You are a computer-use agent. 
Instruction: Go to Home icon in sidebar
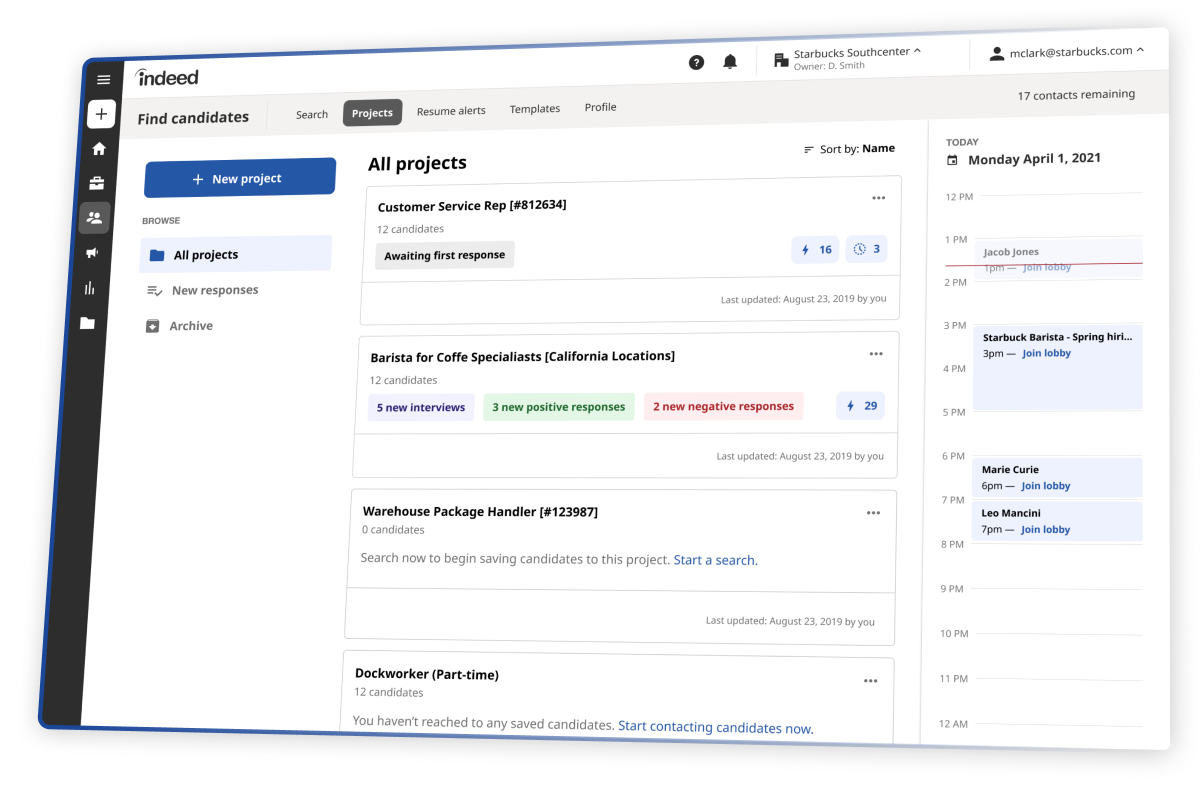[99, 149]
